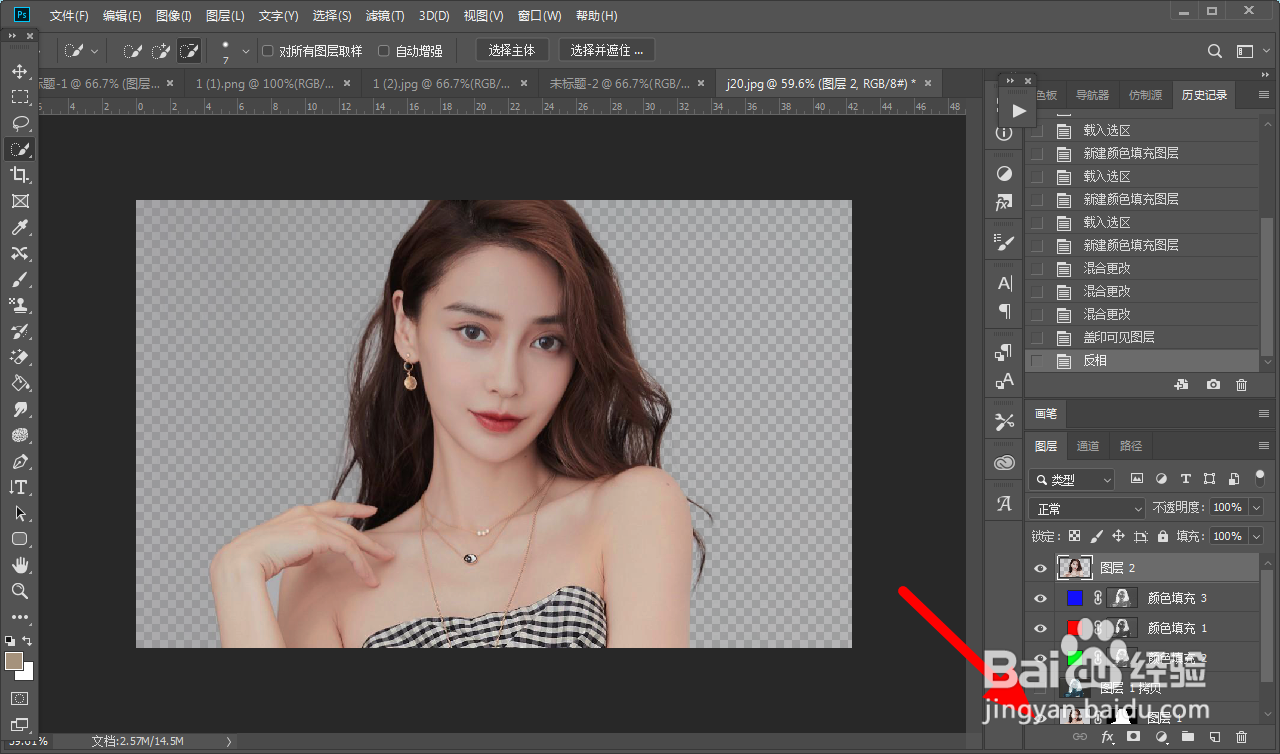Screen dimensions: 1280x754
Task: Open 不透明度 100% dropdown arrow
Action: click(x=1256, y=508)
